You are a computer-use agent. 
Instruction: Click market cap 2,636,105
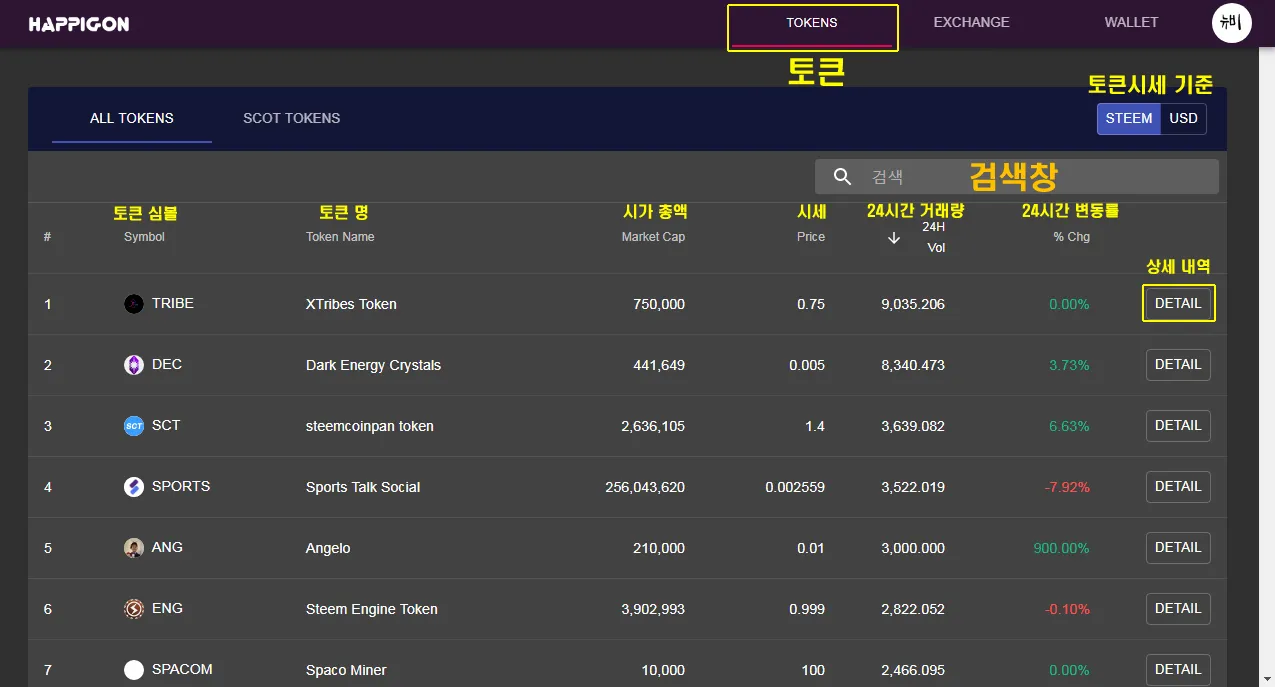pyautogui.click(x=653, y=426)
